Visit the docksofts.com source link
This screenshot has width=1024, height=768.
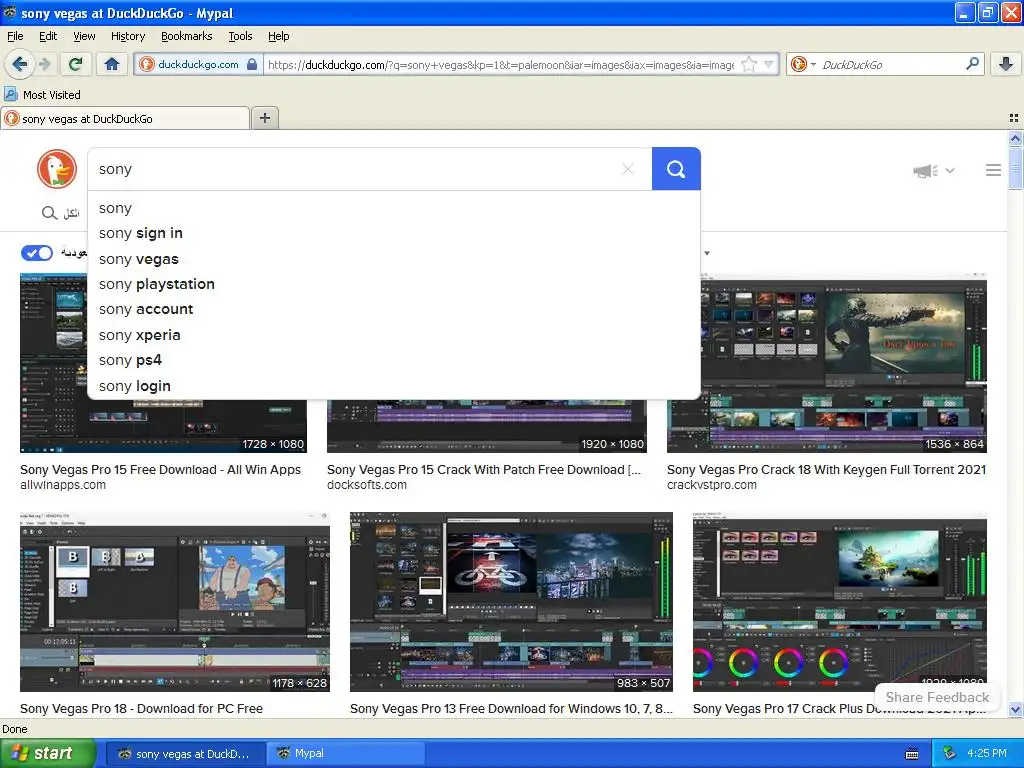pyautogui.click(x=366, y=485)
